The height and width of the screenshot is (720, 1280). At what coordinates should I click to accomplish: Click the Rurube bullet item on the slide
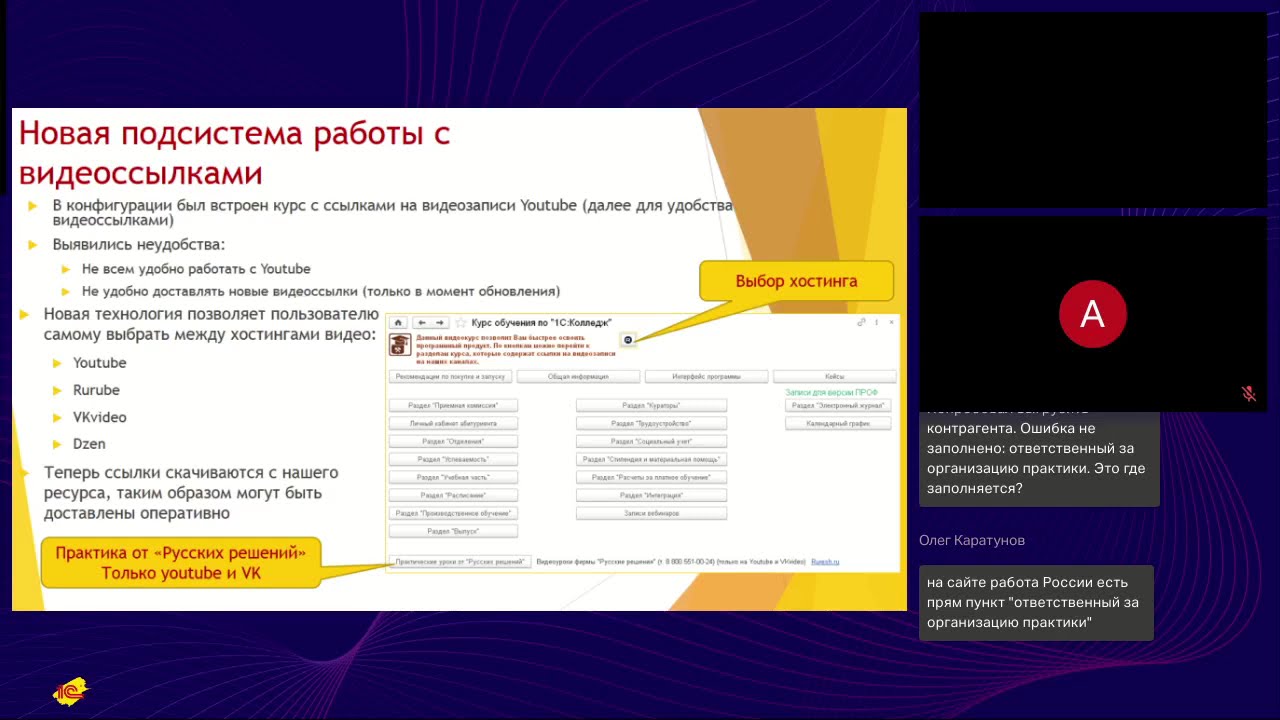point(96,390)
